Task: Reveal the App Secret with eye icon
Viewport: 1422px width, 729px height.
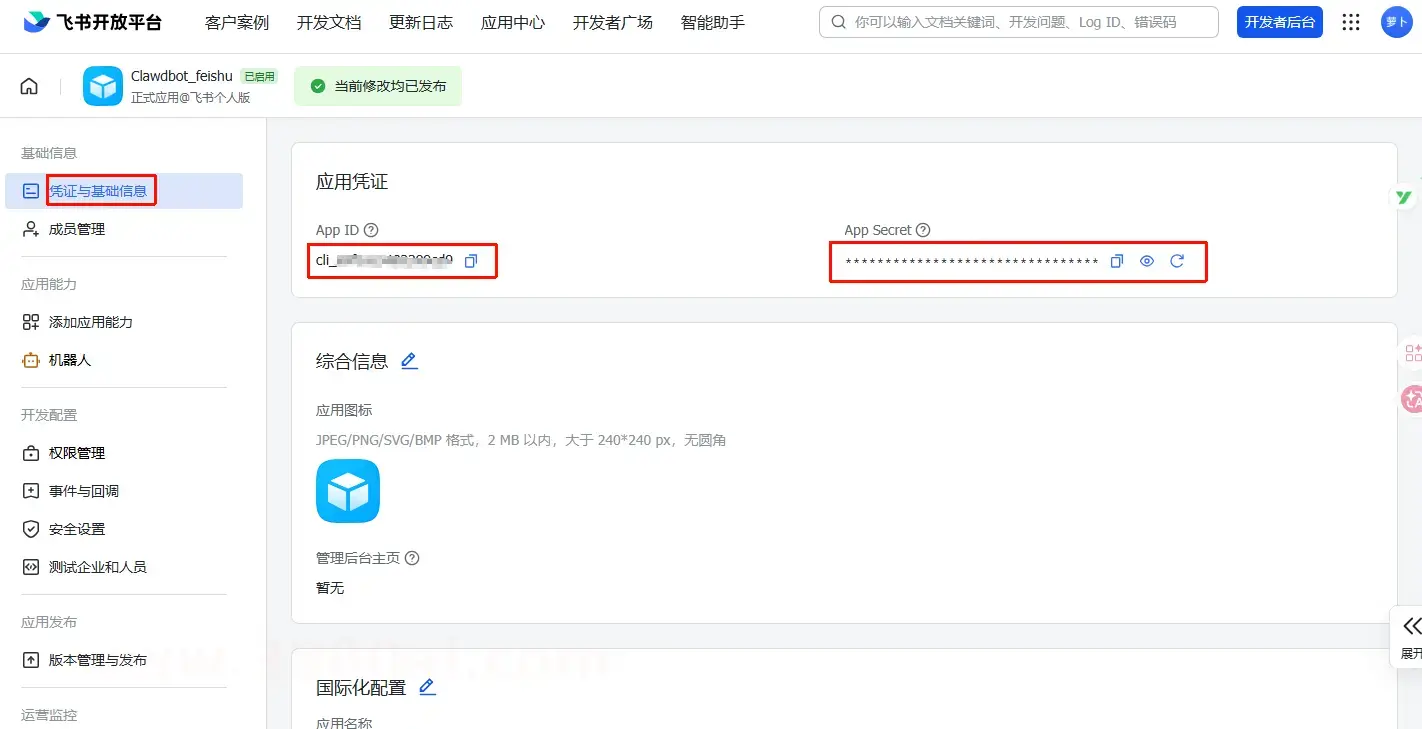Action: click(1147, 261)
